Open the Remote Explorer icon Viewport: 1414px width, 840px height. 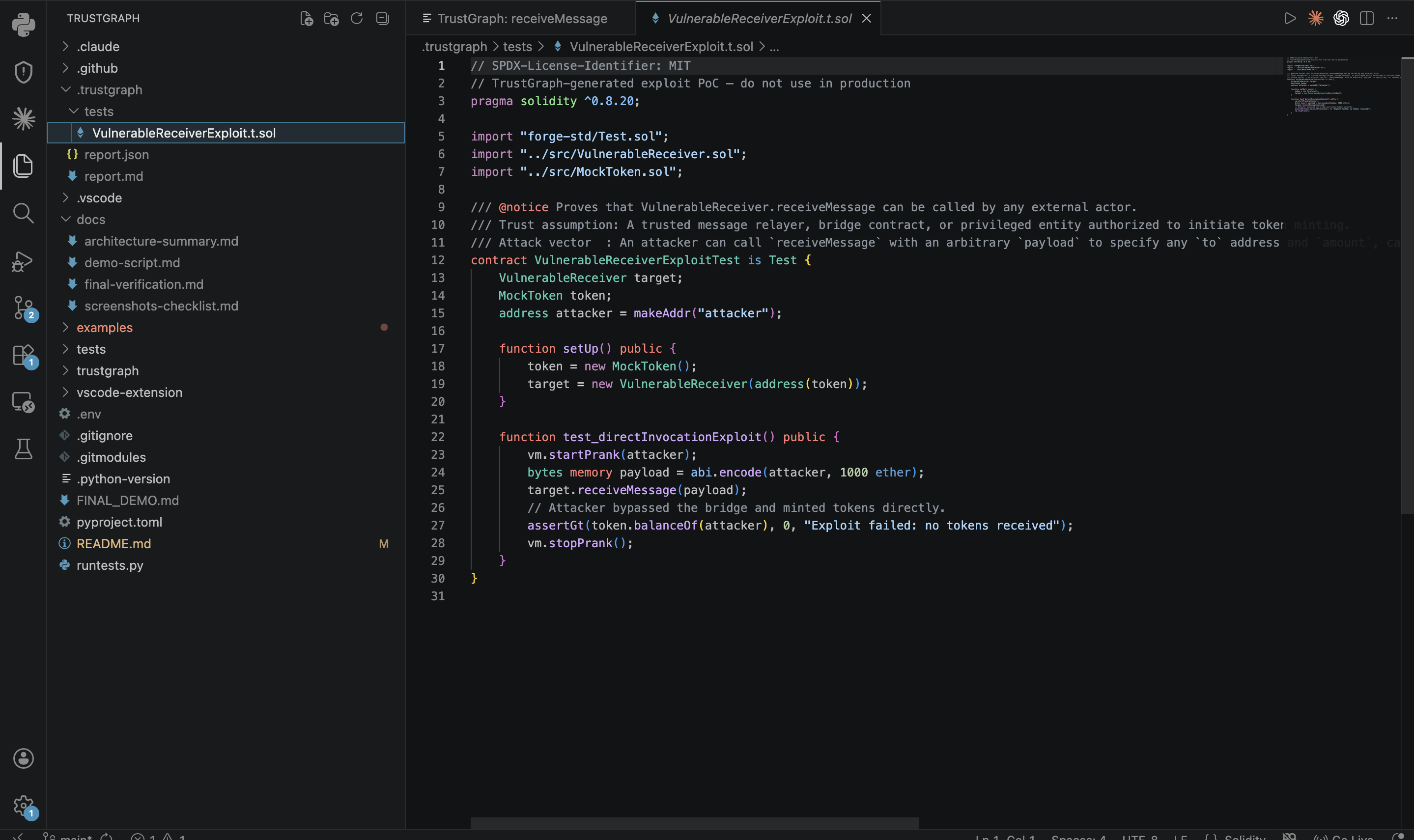point(23,402)
